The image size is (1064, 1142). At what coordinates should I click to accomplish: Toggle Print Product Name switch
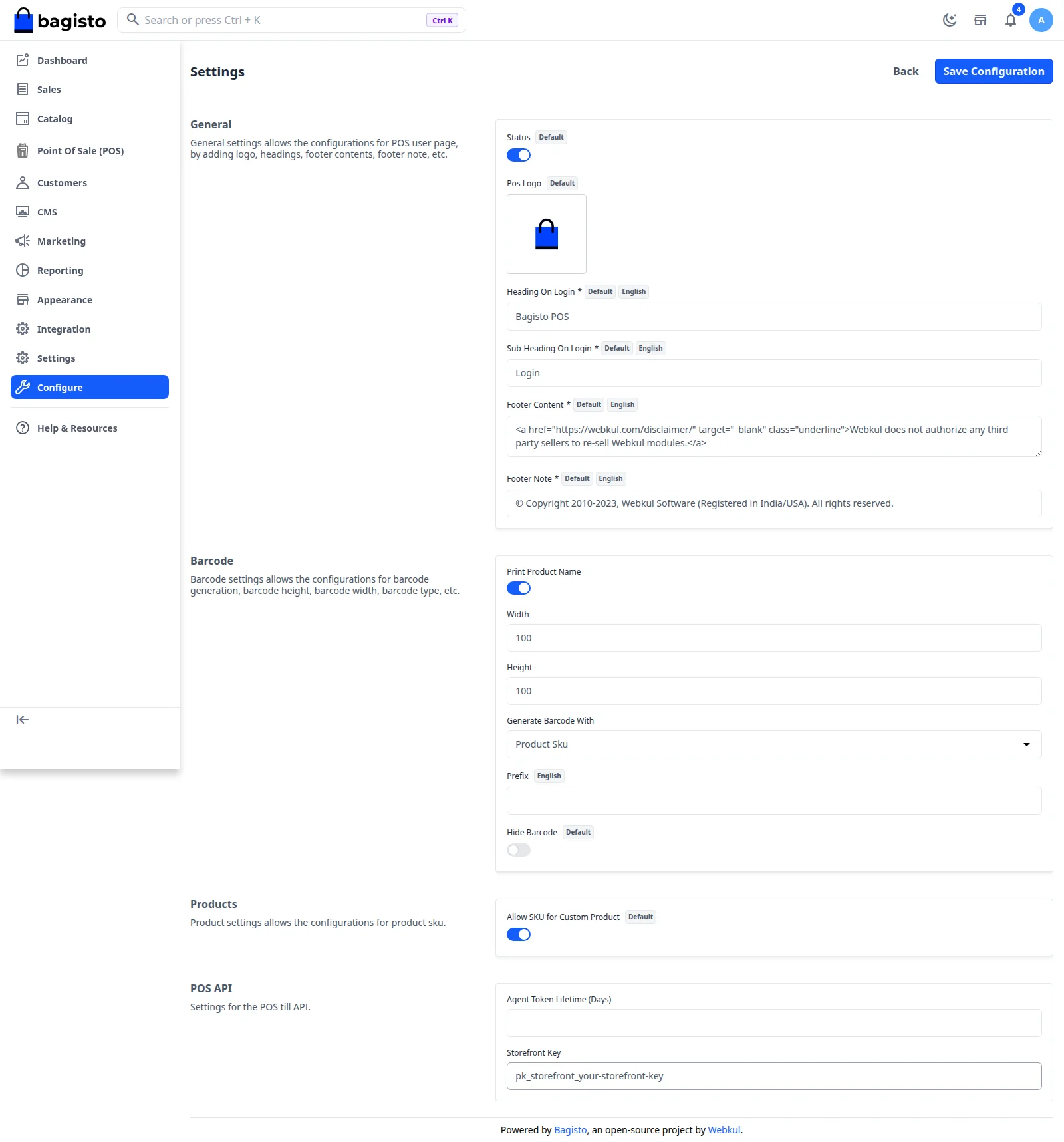[519, 588]
